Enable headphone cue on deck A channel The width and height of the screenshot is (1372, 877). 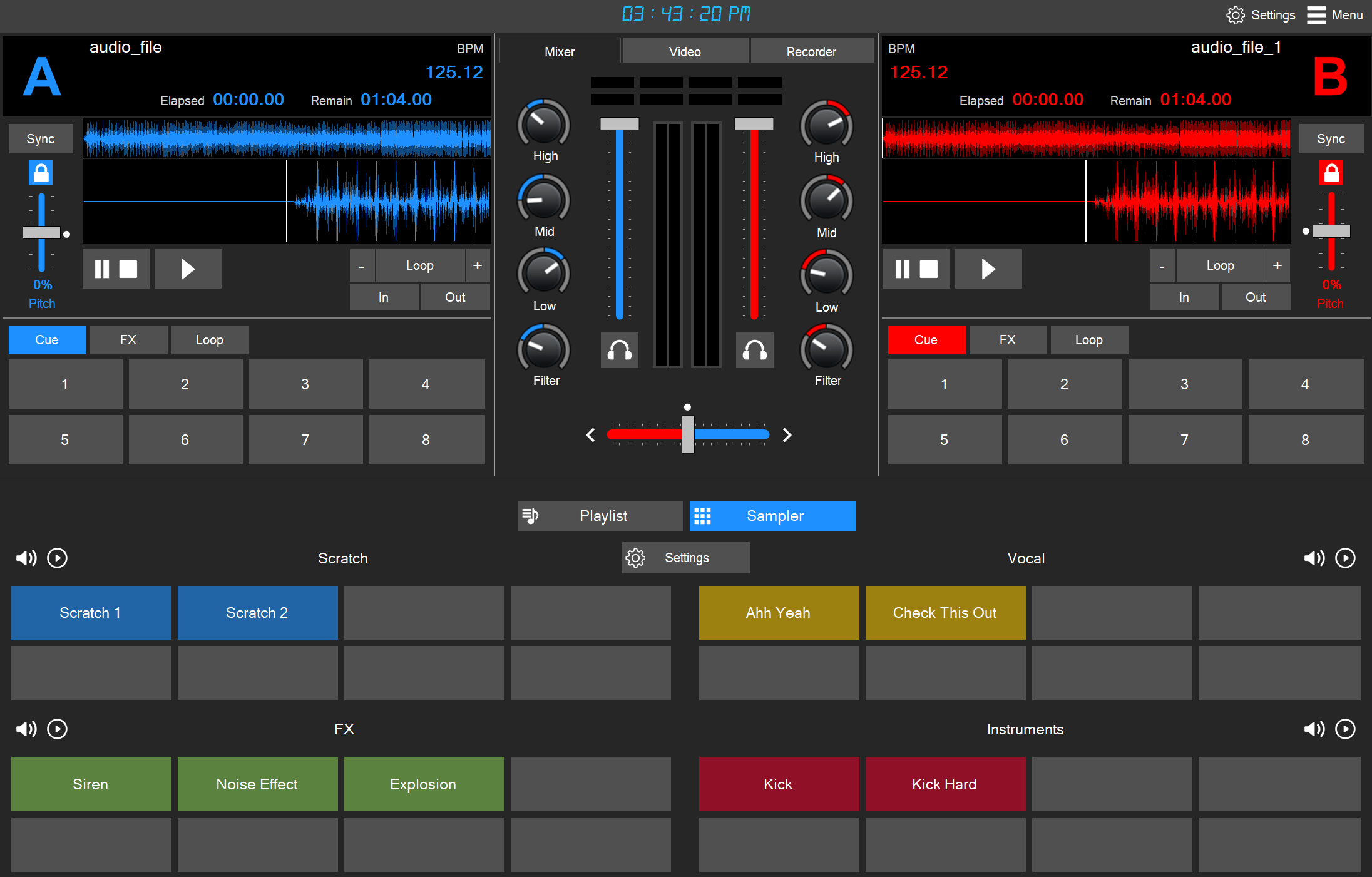(x=619, y=350)
